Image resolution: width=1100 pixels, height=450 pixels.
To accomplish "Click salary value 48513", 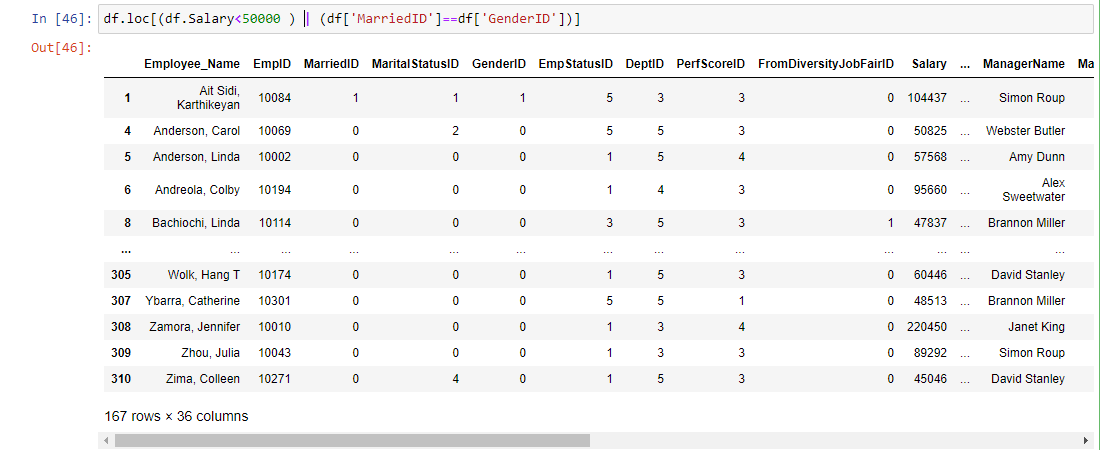I will 930,300.
